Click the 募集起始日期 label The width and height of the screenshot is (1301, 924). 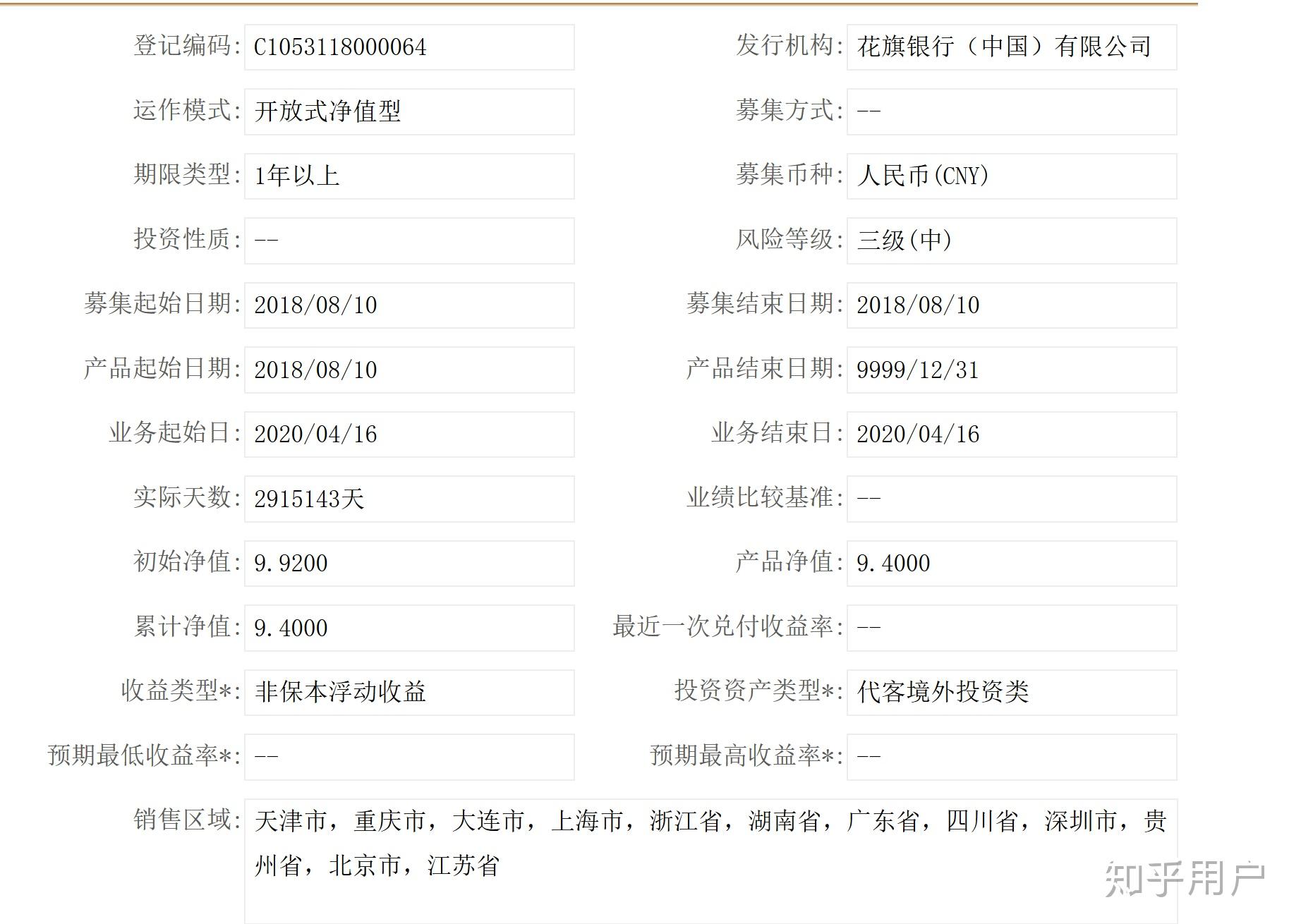coord(162,303)
